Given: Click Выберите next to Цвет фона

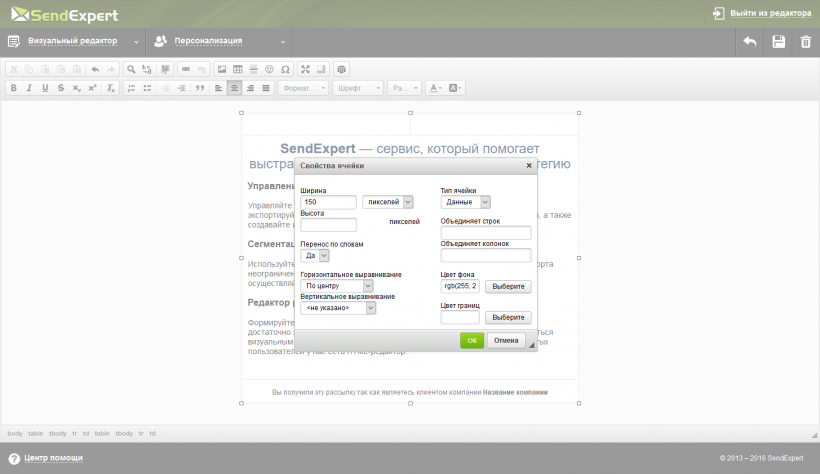Looking at the screenshot, I should click(508, 286).
